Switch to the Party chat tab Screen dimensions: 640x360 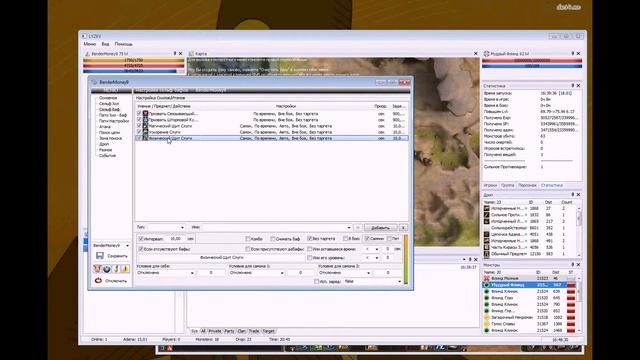(229, 331)
